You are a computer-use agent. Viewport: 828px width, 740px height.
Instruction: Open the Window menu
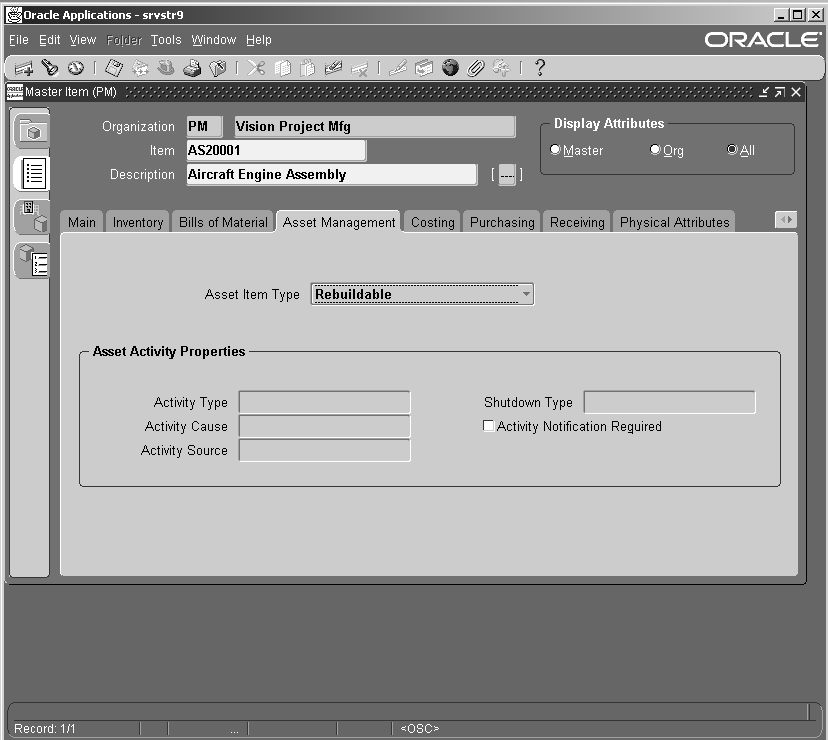coord(213,40)
